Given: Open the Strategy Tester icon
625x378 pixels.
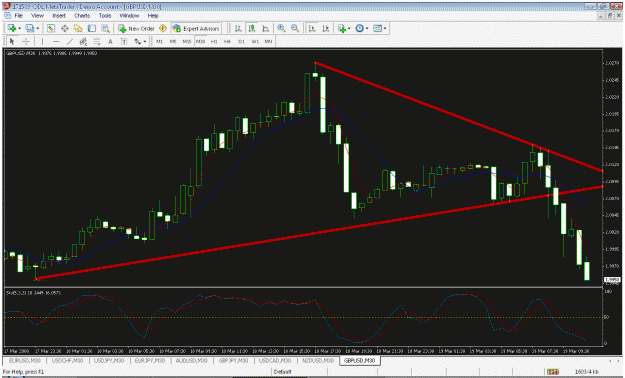Looking at the screenshot, I should point(105,28).
